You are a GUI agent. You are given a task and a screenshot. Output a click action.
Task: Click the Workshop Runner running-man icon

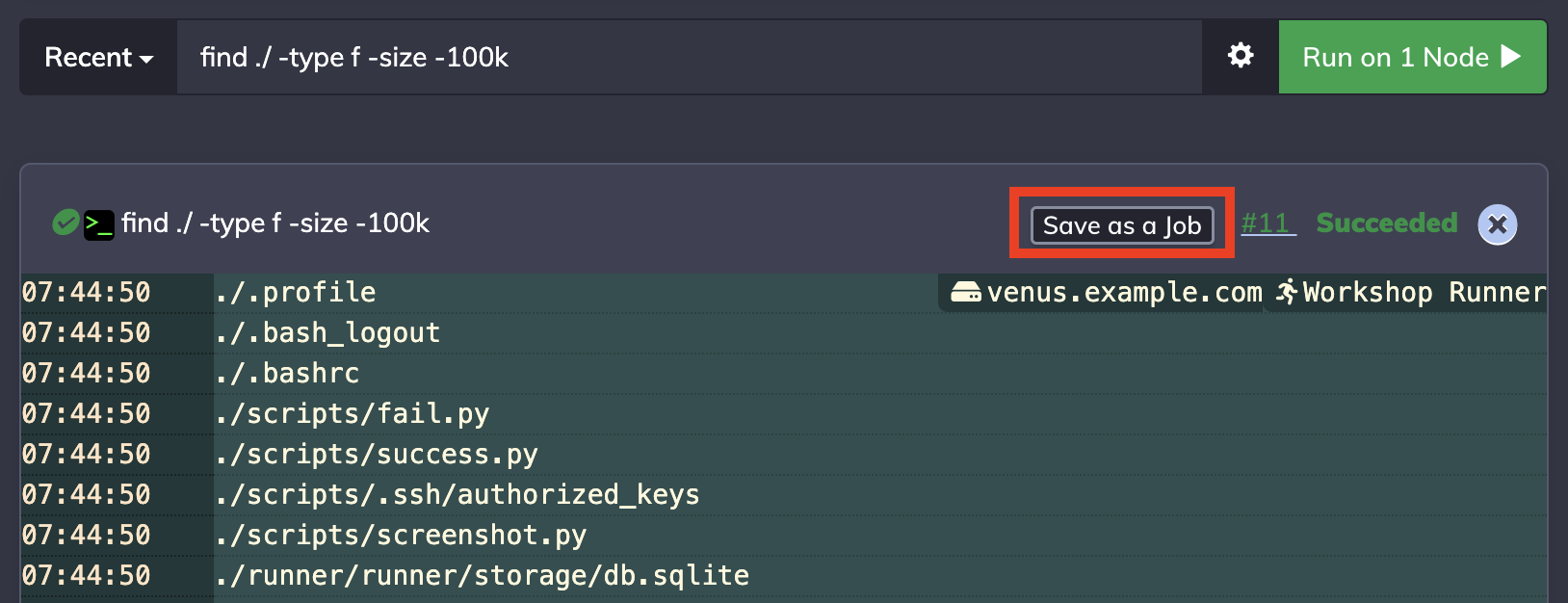[x=1287, y=292]
